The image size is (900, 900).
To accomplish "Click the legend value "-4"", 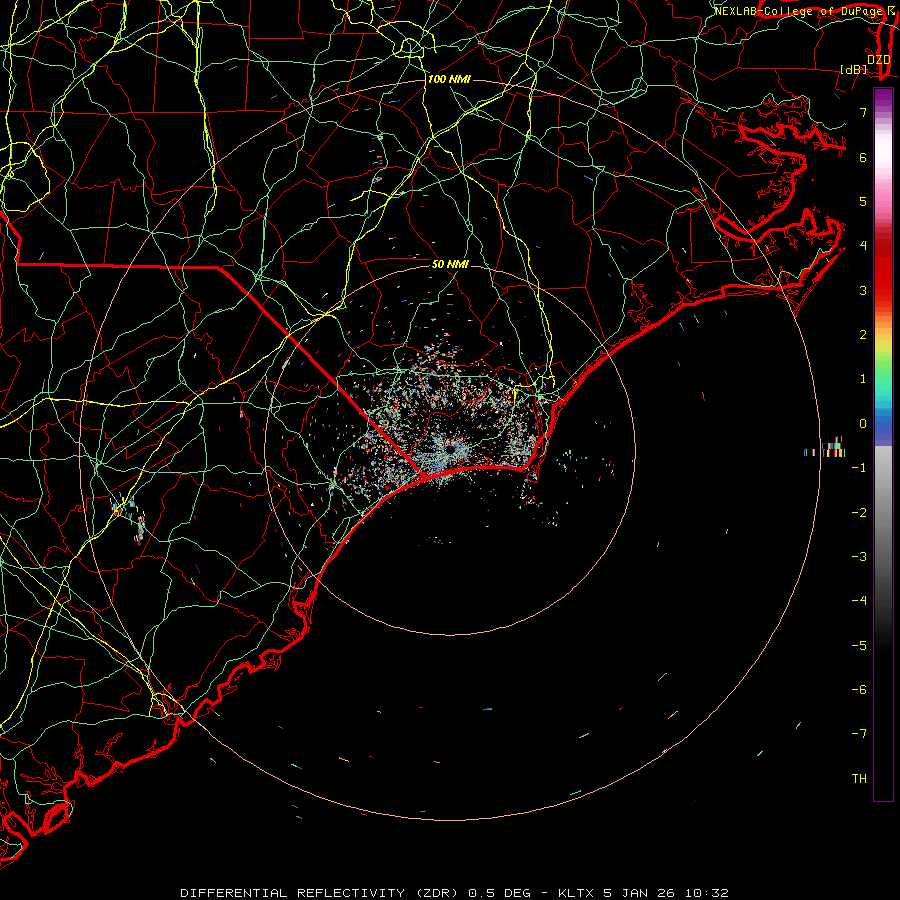I will (859, 600).
